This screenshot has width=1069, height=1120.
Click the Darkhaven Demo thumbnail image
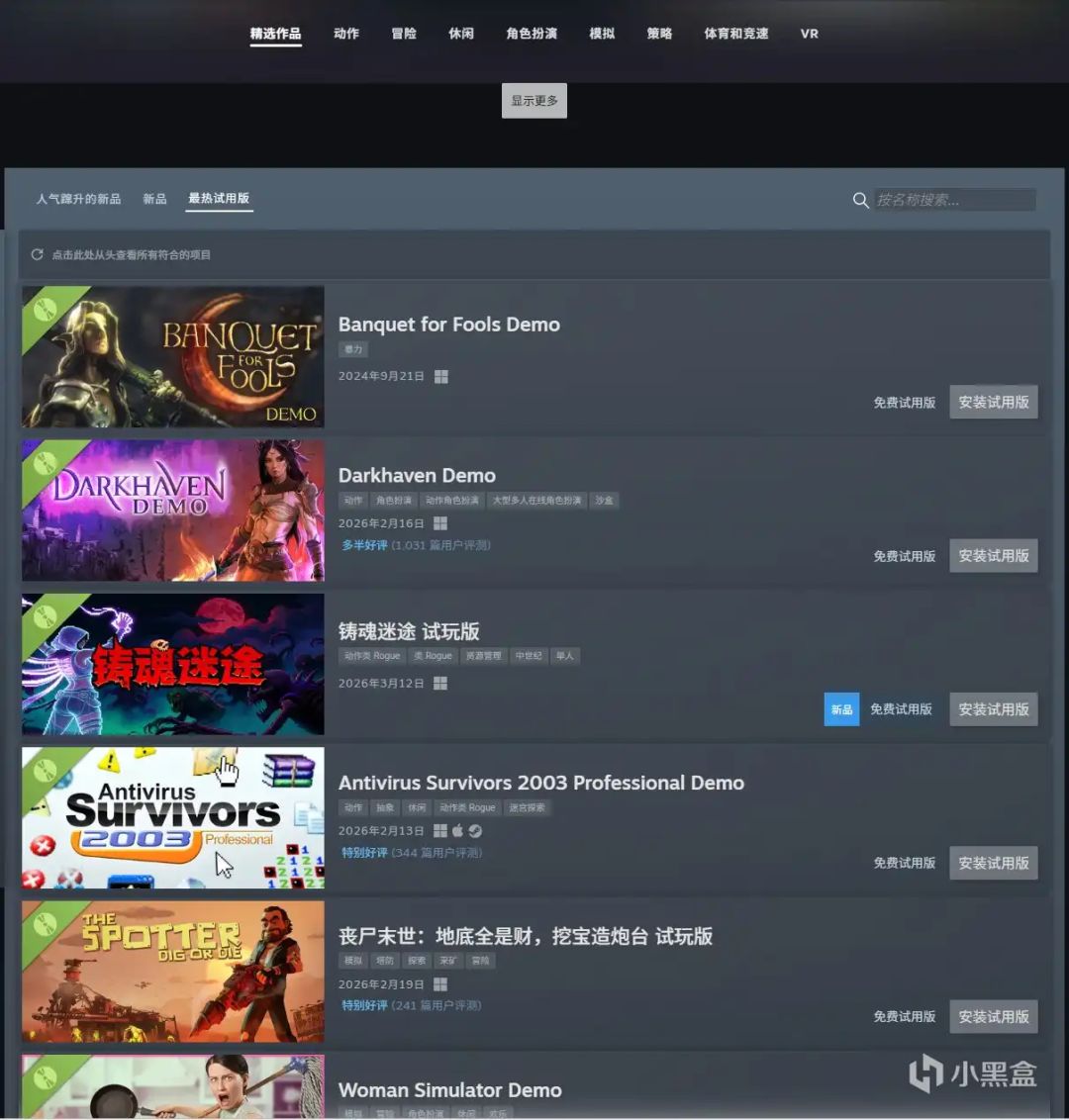point(173,510)
